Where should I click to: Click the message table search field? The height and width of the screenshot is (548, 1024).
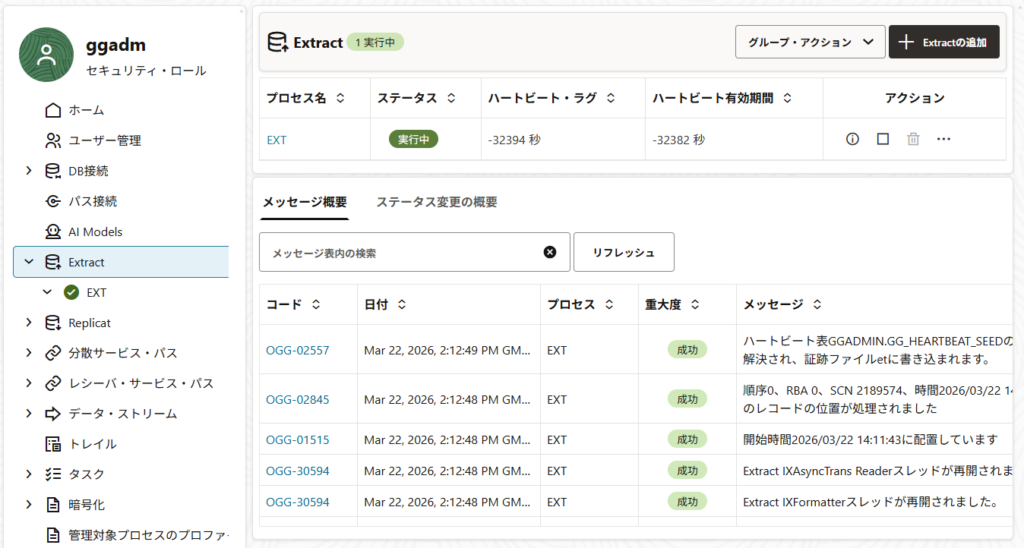coord(400,253)
